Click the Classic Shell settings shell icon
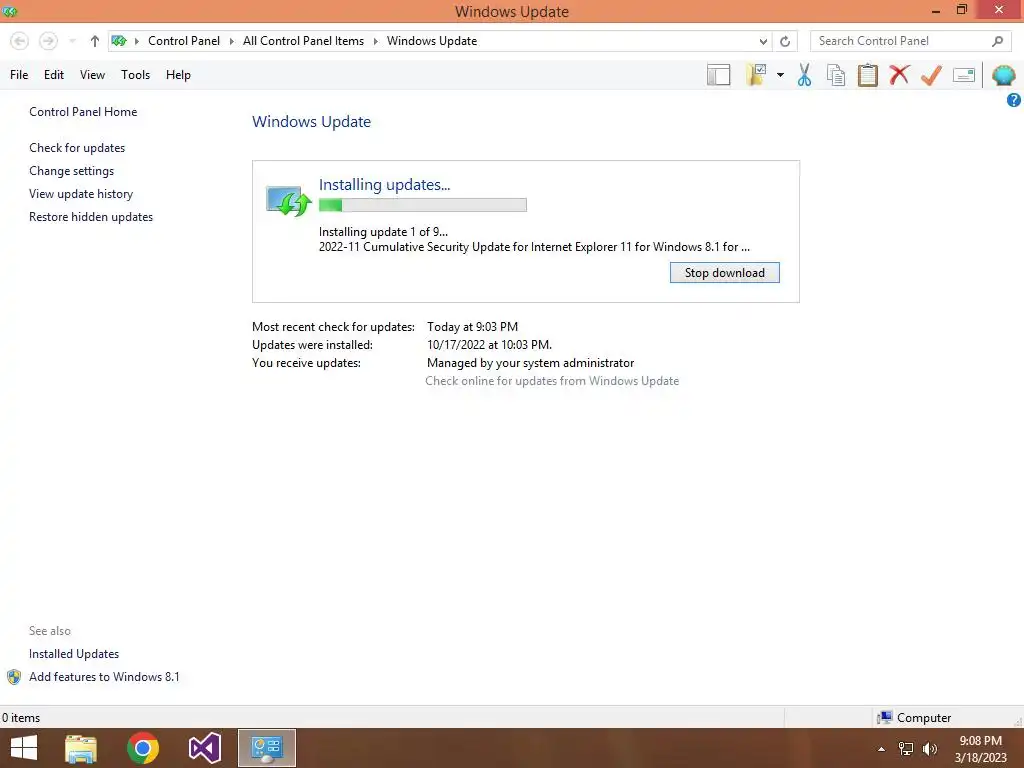The image size is (1024, 768). (1004, 75)
